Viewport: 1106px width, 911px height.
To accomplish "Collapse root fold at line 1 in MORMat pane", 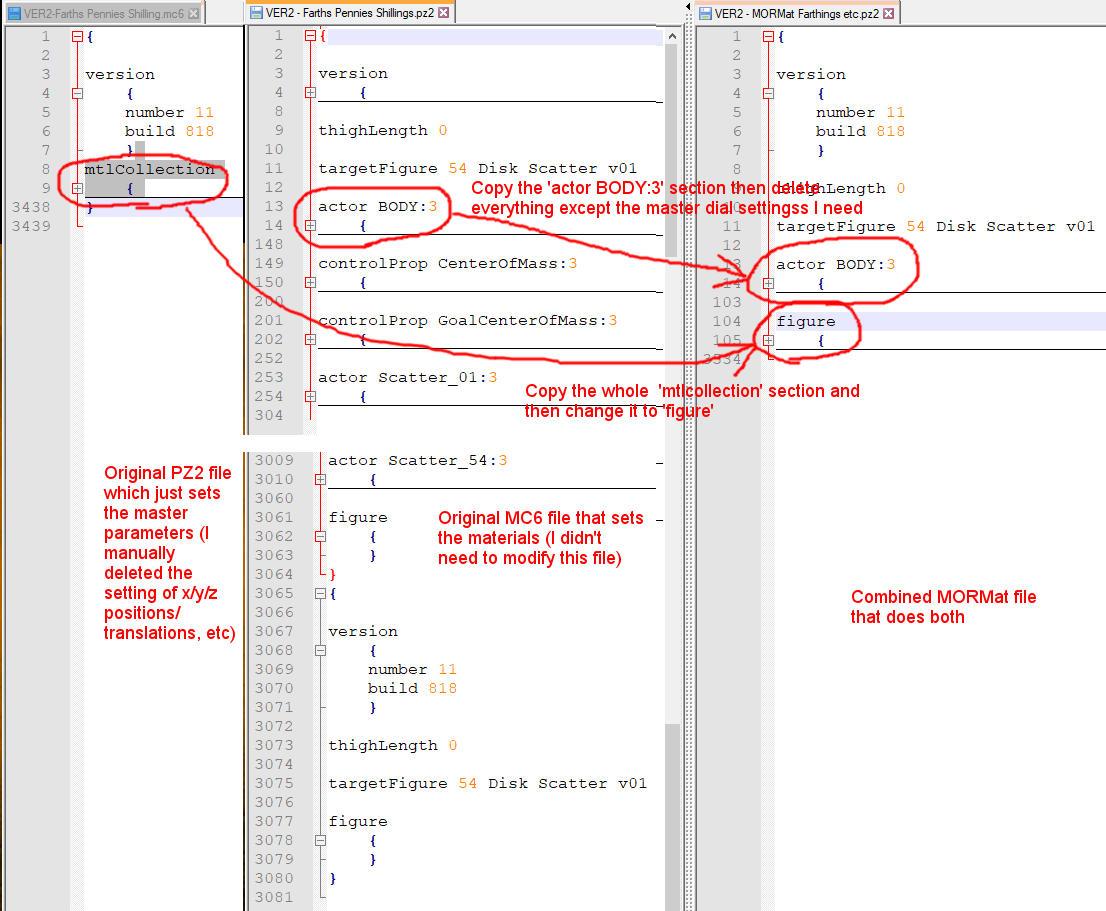I will pos(769,37).
